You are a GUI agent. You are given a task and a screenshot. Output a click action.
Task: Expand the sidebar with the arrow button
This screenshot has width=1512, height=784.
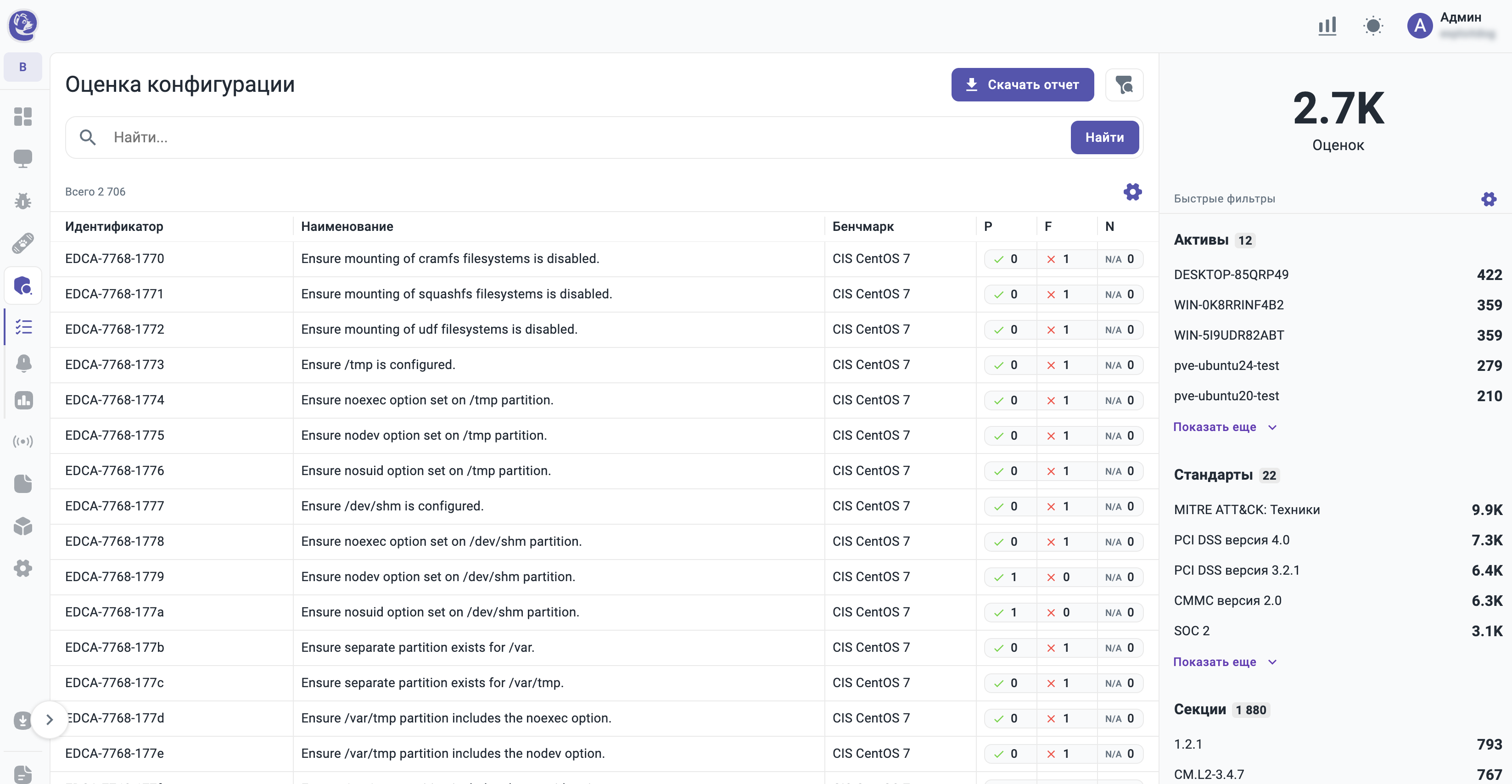49,719
